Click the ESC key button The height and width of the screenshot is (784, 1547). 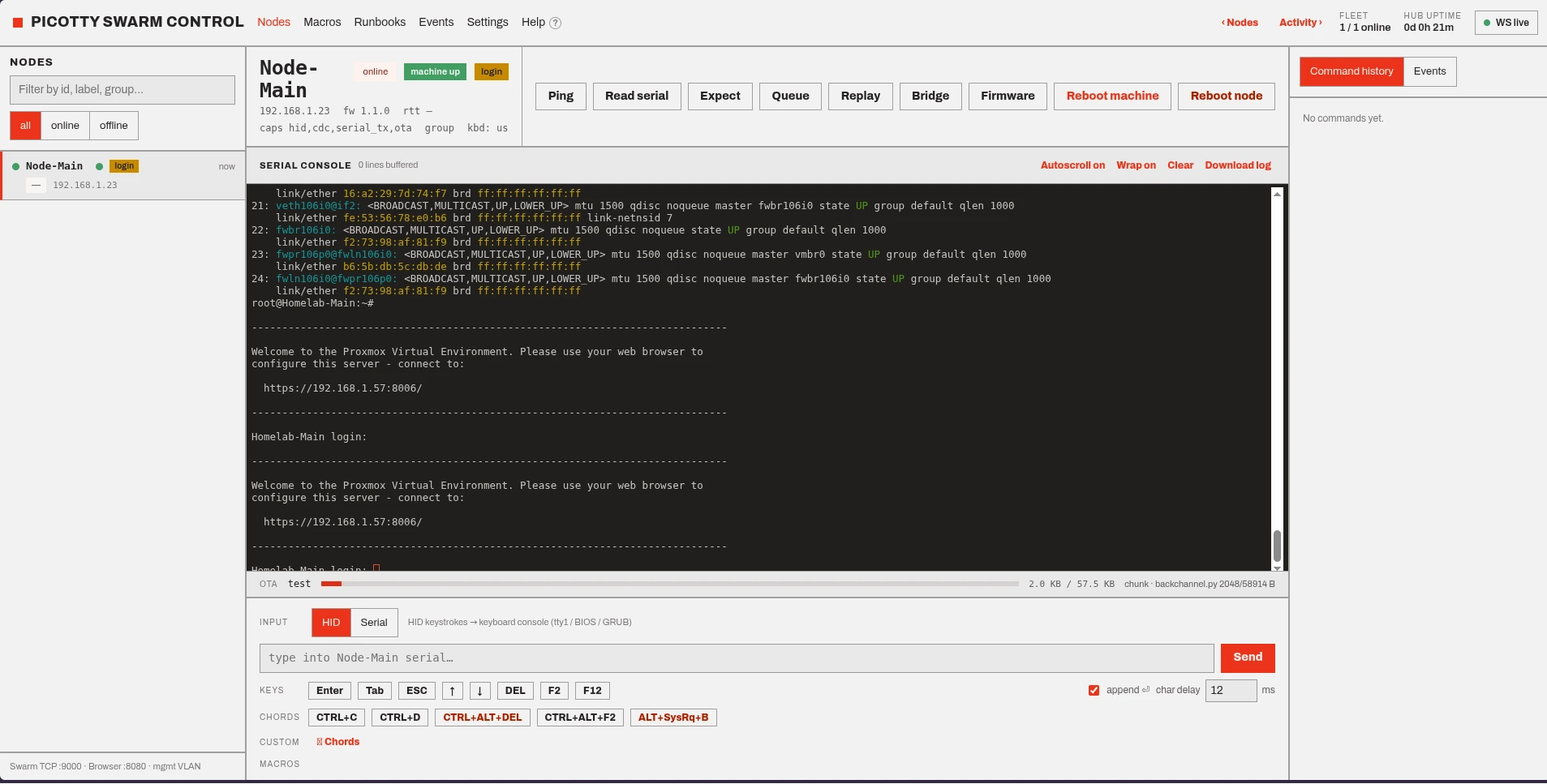[417, 691]
